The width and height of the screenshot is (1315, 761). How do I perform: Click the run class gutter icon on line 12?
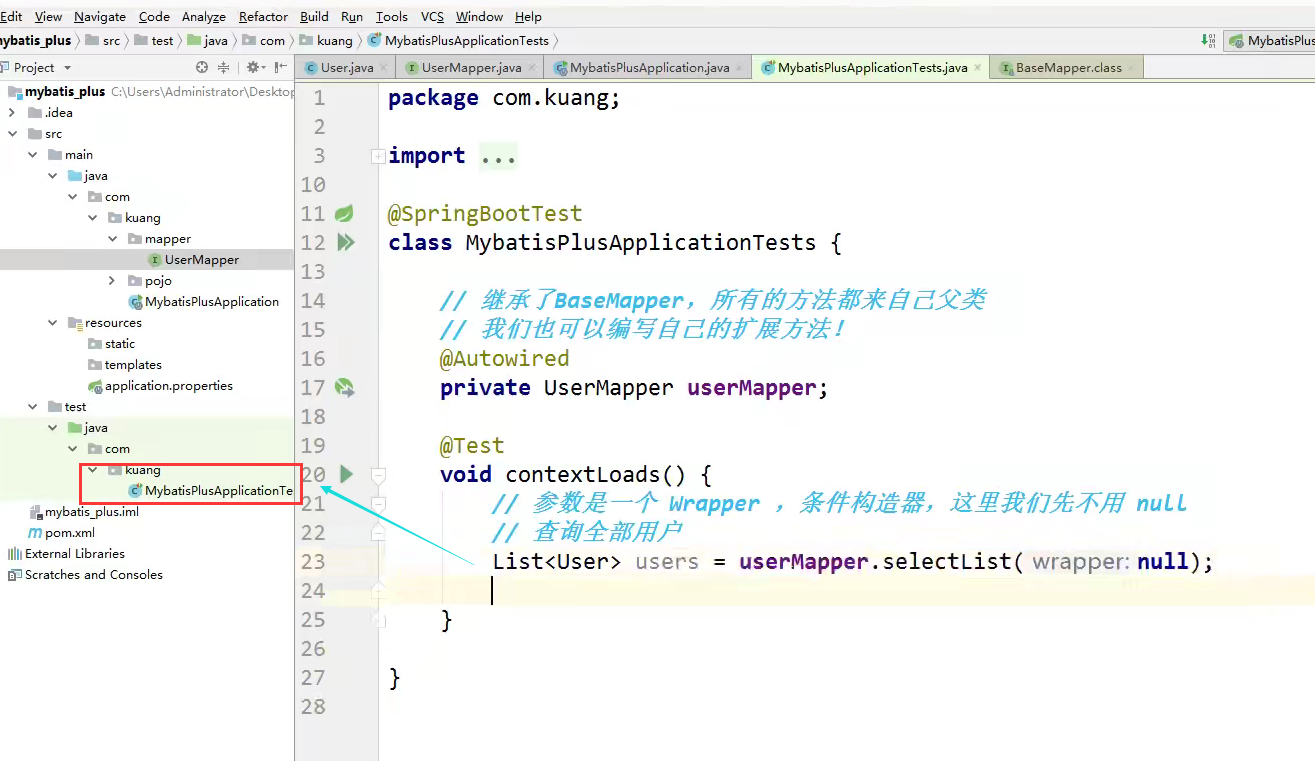pyautogui.click(x=346, y=242)
